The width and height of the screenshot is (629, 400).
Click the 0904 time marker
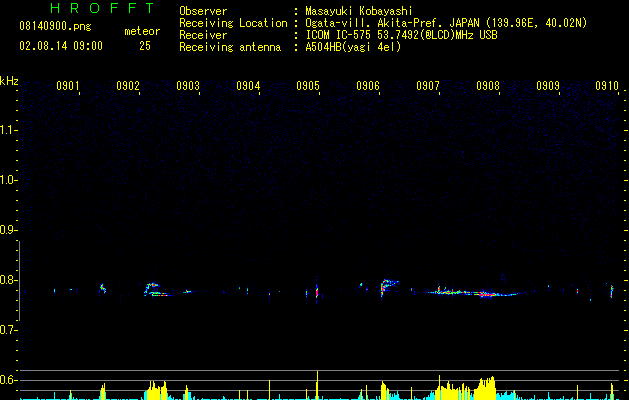pos(248,86)
